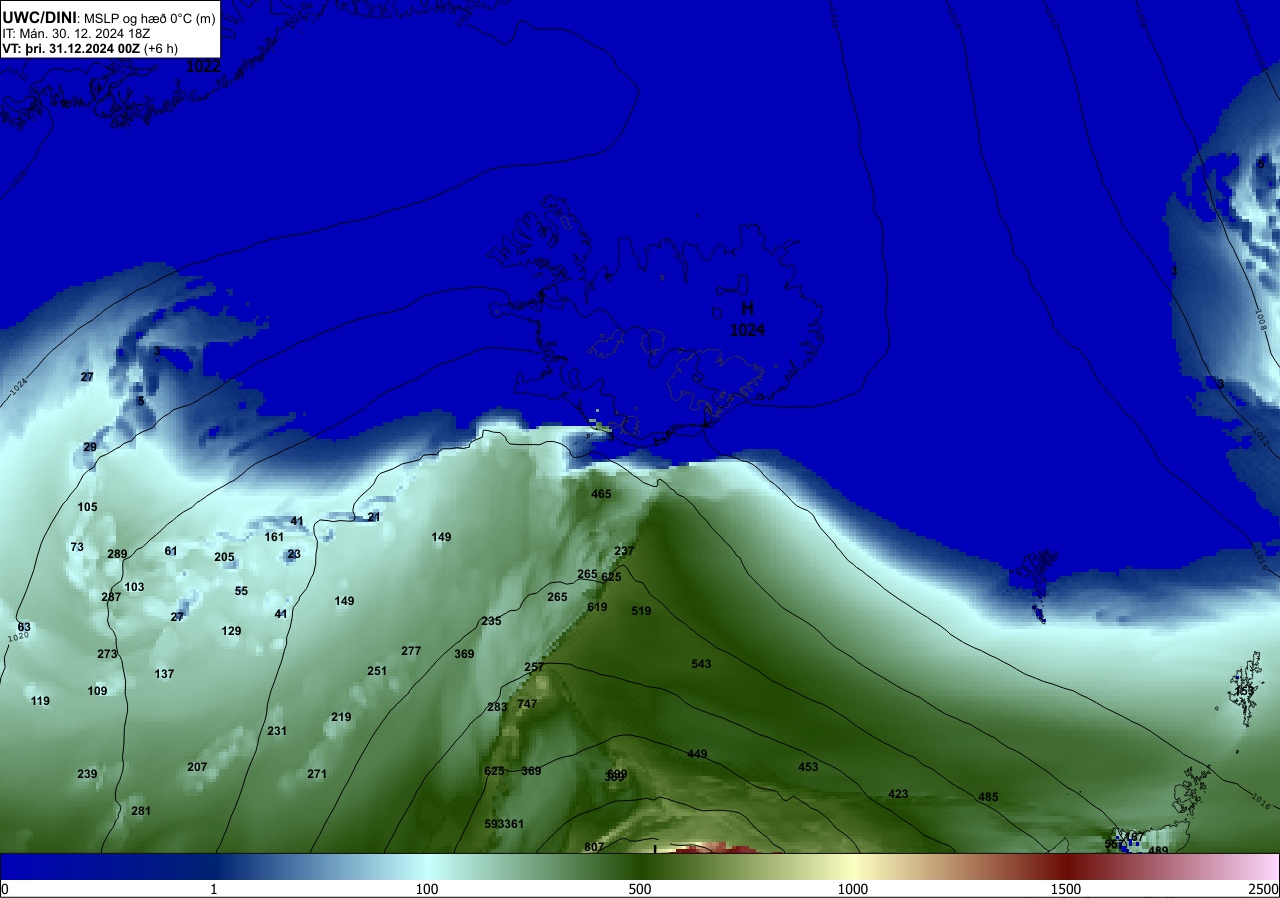Click the 153 value near the eastern islands
Image resolution: width=1280 pixels, height=898 pixels.
point(1244,691)
